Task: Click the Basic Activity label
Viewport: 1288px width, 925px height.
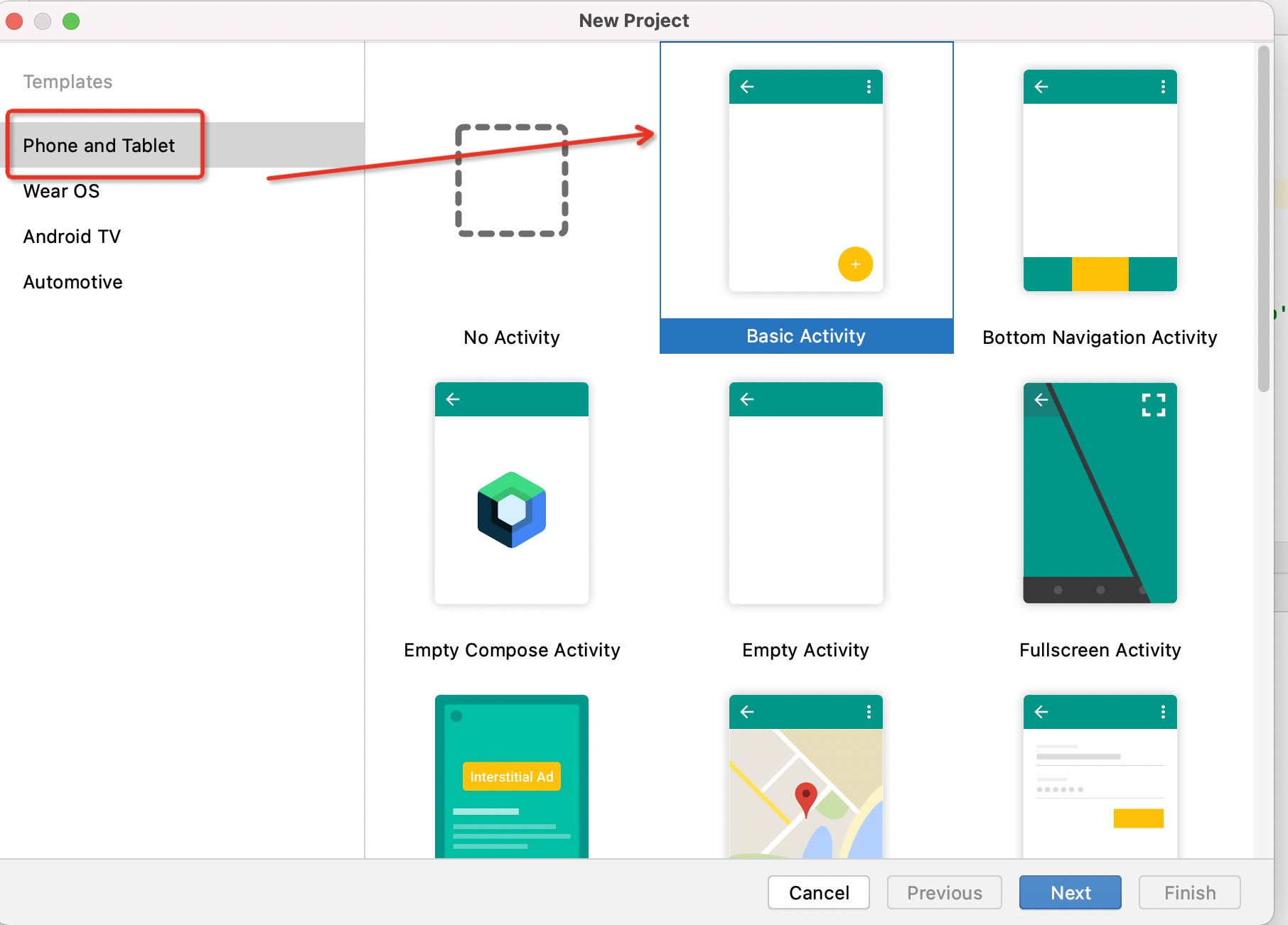Action: pyautogui.click(x=806, y=336)
